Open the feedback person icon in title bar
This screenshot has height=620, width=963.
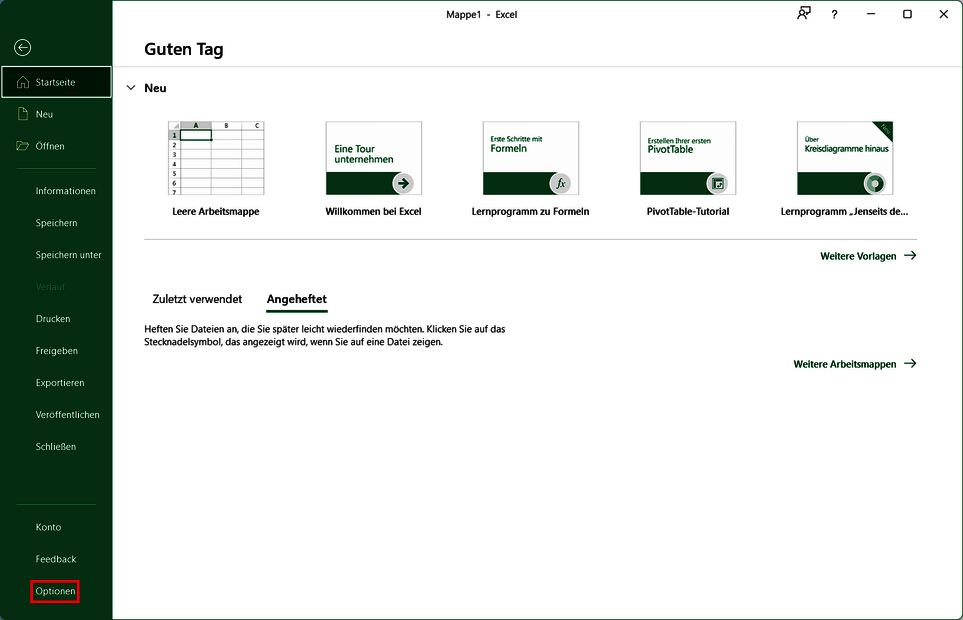(804, 14)
